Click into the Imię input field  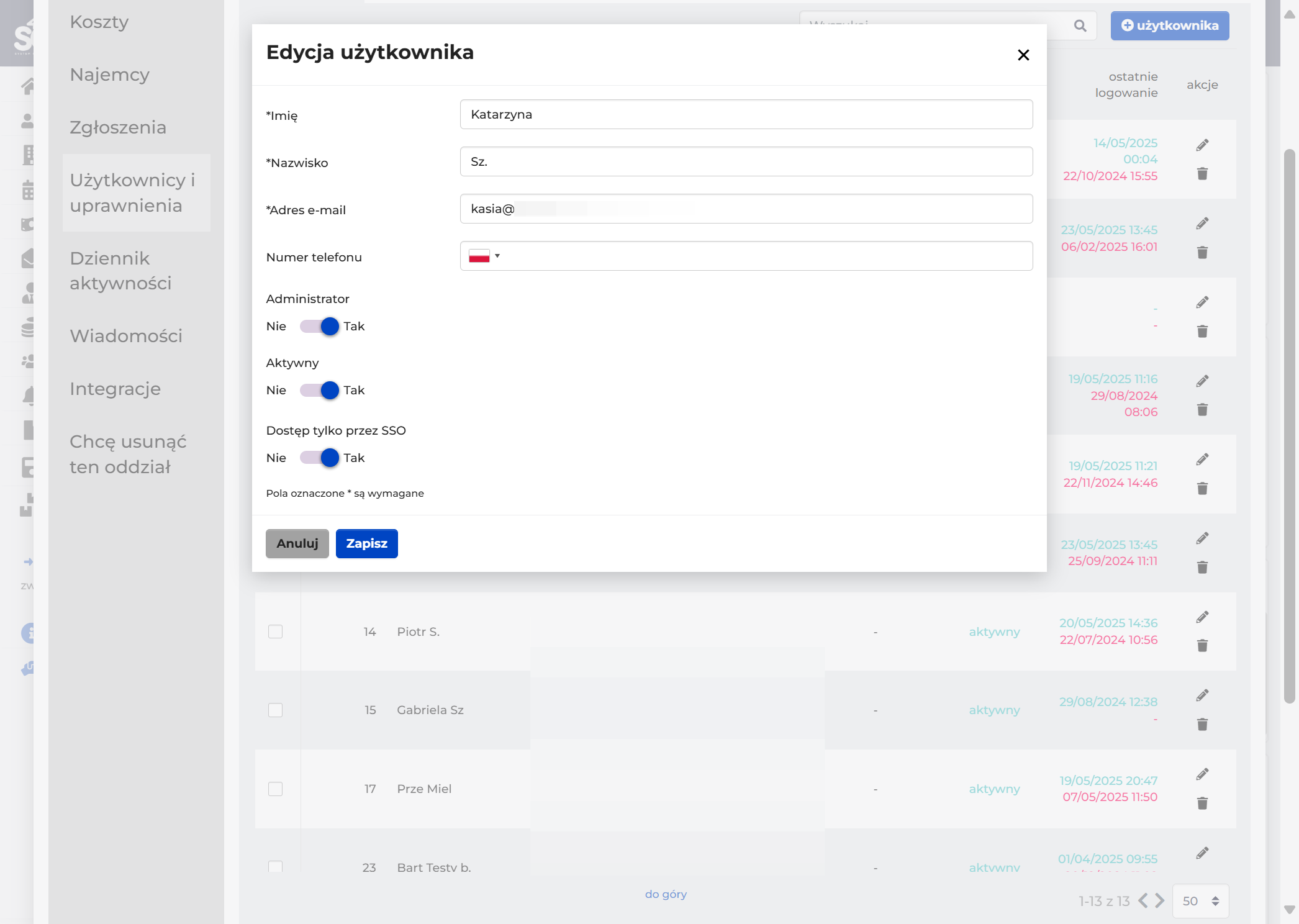tap(746, 114)
